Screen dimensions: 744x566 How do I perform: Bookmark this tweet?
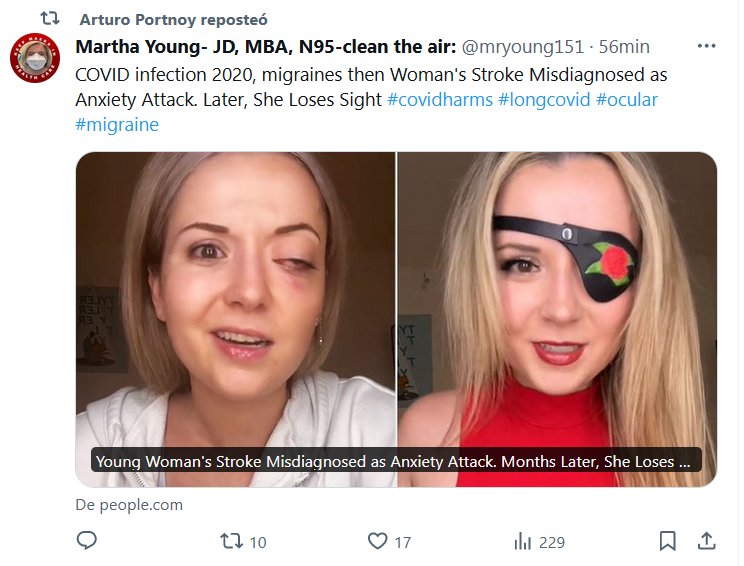[667, 541]
